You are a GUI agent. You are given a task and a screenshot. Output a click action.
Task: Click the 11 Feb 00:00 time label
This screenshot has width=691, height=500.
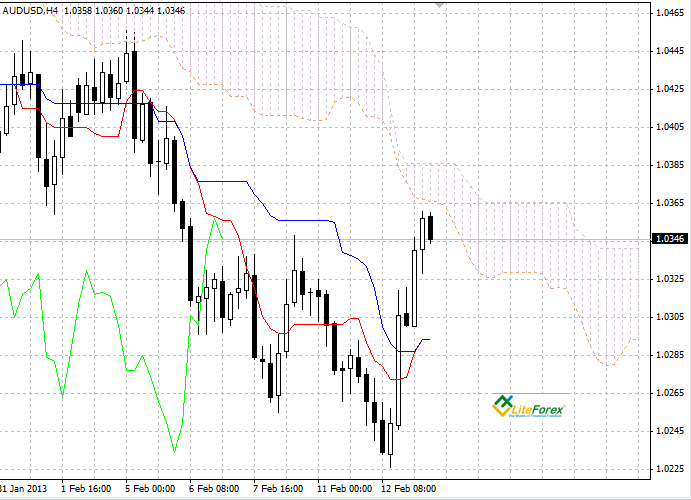point(344,489)
